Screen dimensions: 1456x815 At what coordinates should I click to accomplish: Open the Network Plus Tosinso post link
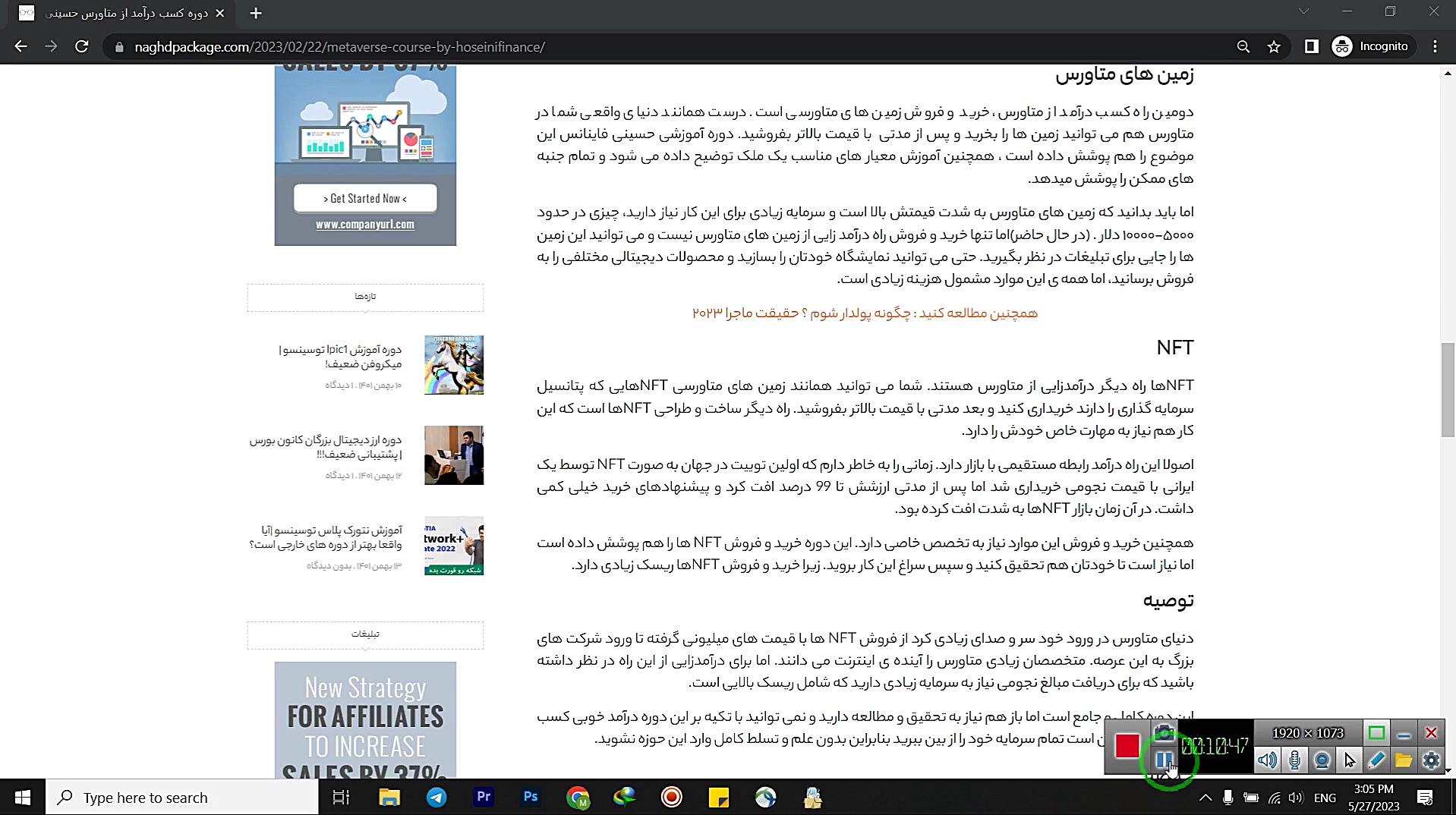[326, 537]
